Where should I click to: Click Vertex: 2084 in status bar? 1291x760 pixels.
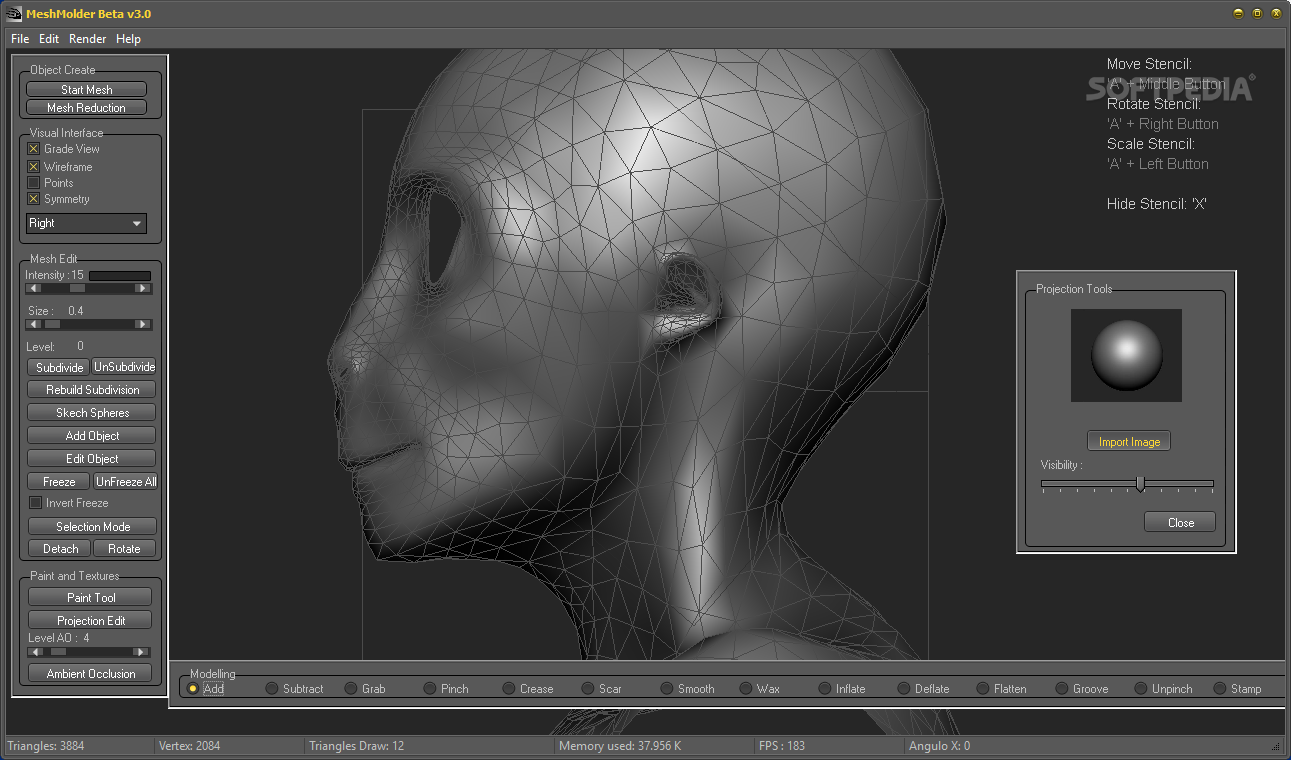189,745
